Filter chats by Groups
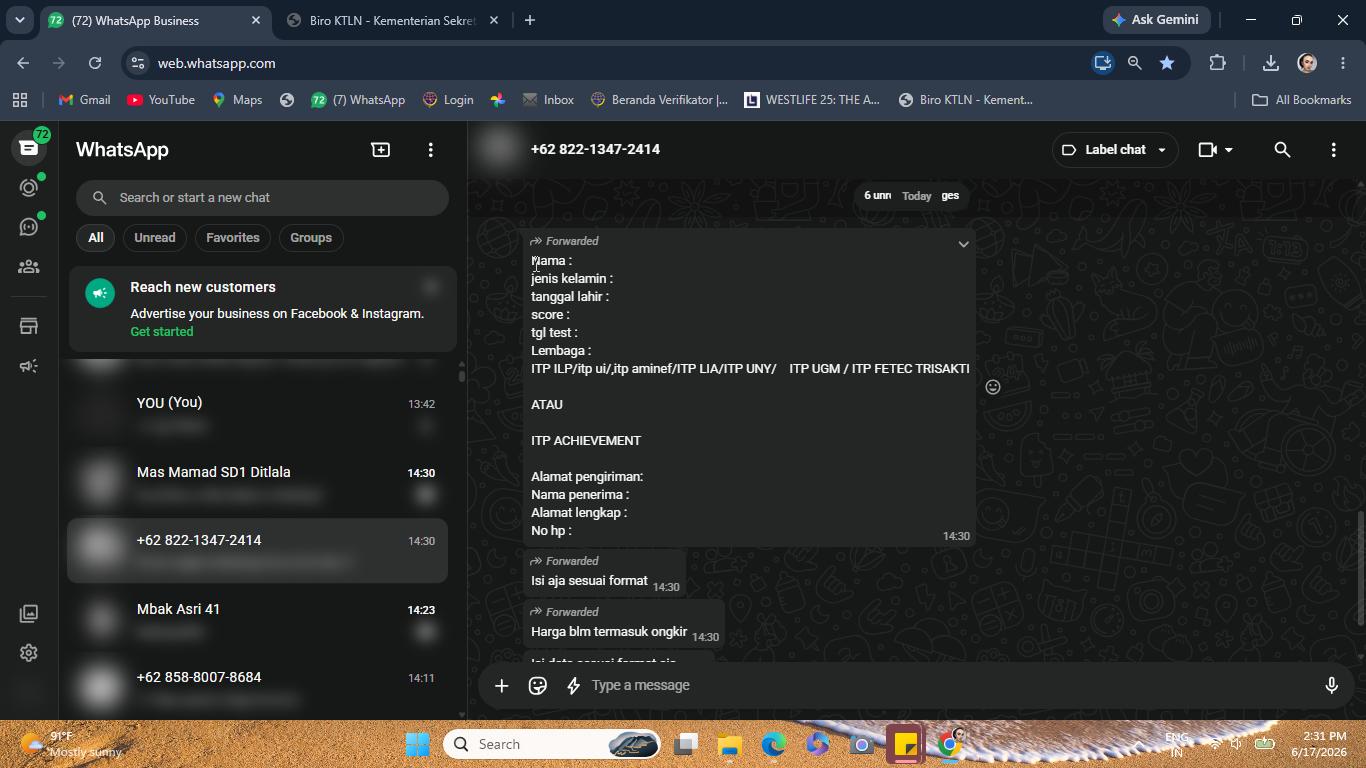The height and width of the screenshot is (768, 1366). click(x=311, y=238)
